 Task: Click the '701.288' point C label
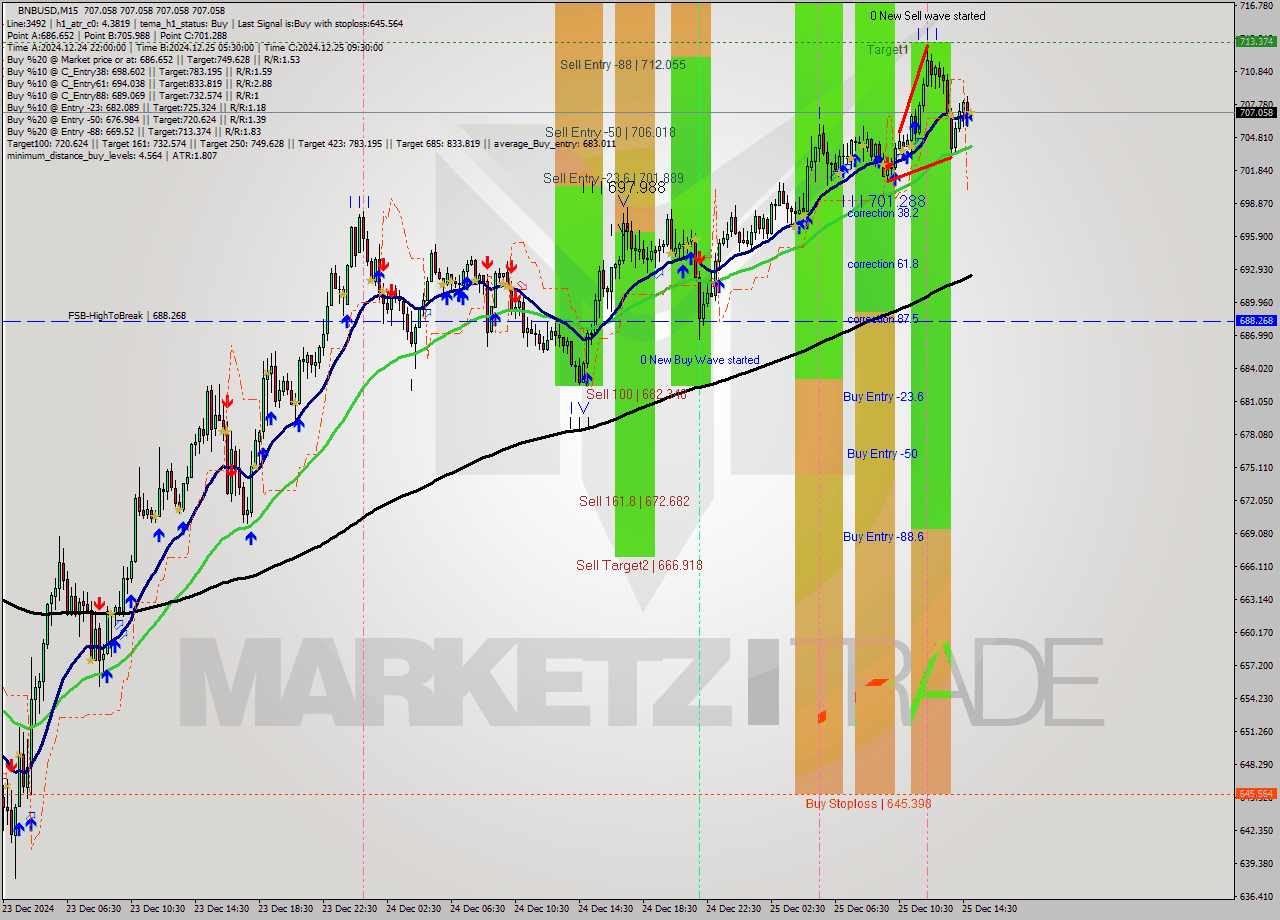(x=897, y=201)
